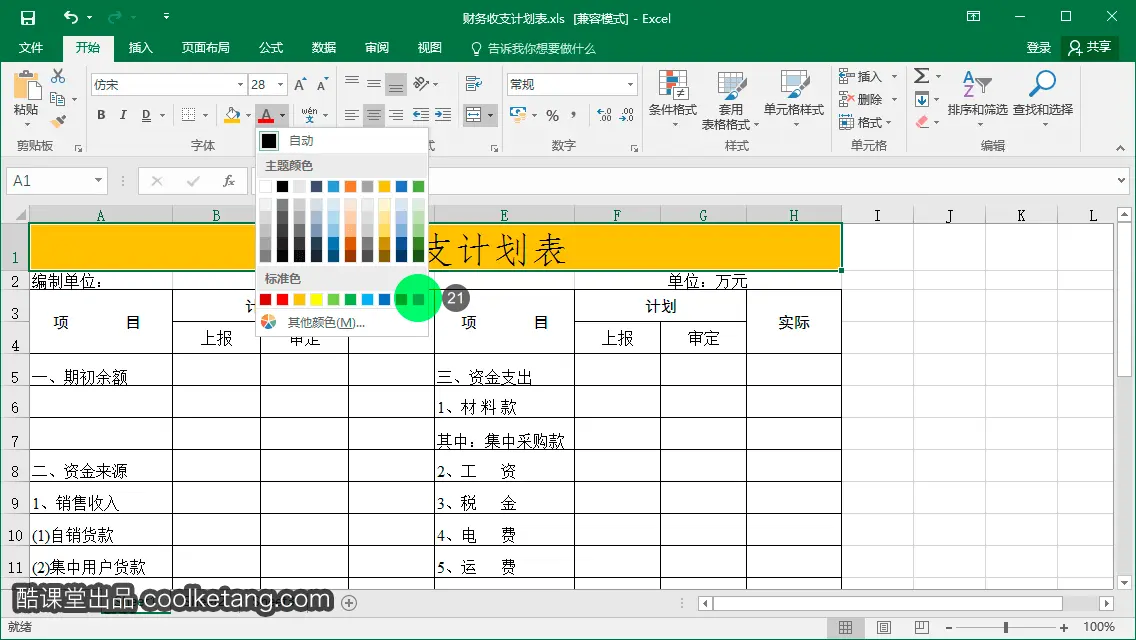The height and width of the screenshot is (640, 1136).
Task: Open Format as Table (套用表格格式)
Action: 730,100
